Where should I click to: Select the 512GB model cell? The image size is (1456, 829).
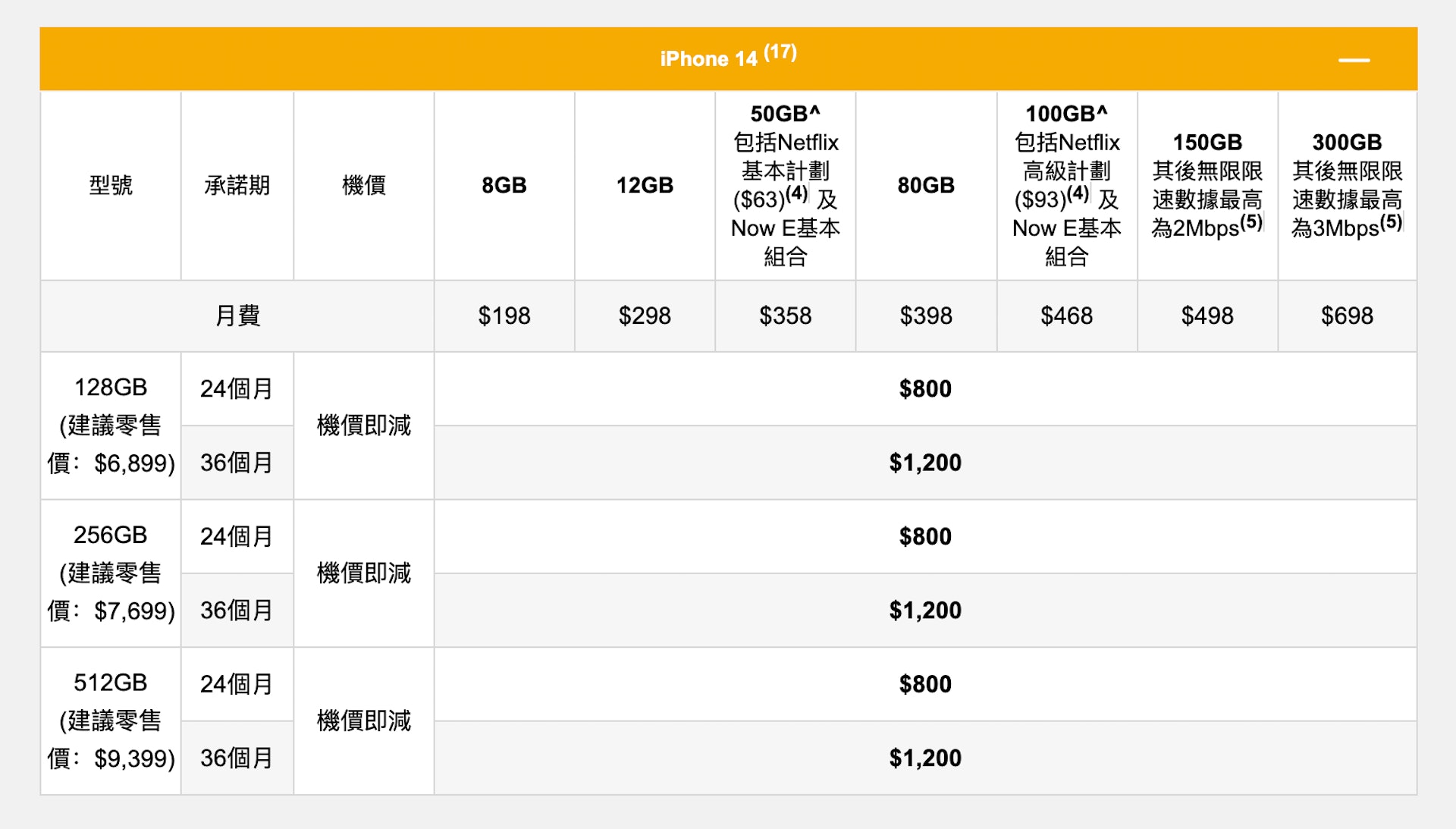tap(111, 721)
